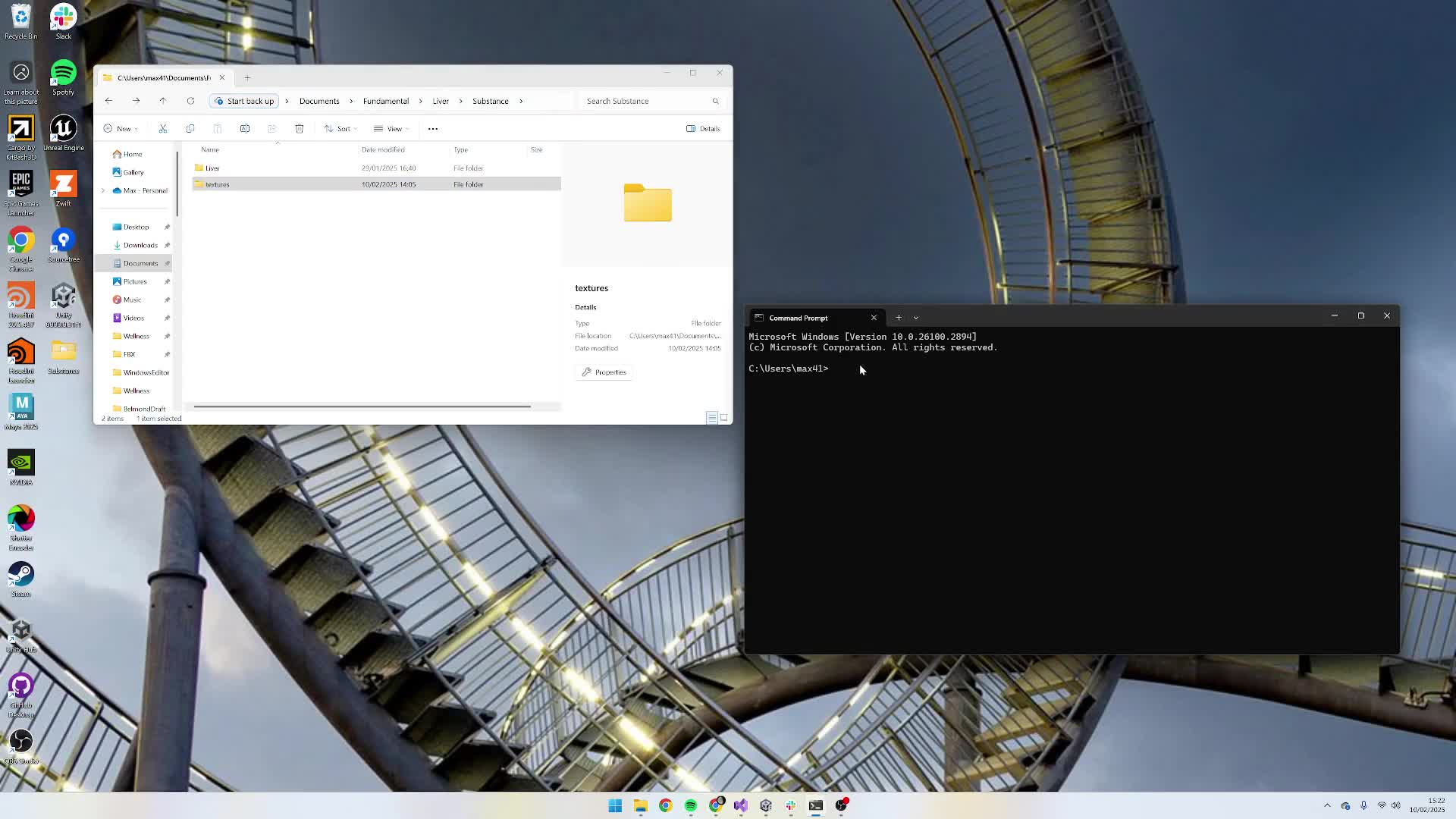Add a new Command Prompt tab
This screenshot has height=819, width=1456.
[x=899, y=318]
